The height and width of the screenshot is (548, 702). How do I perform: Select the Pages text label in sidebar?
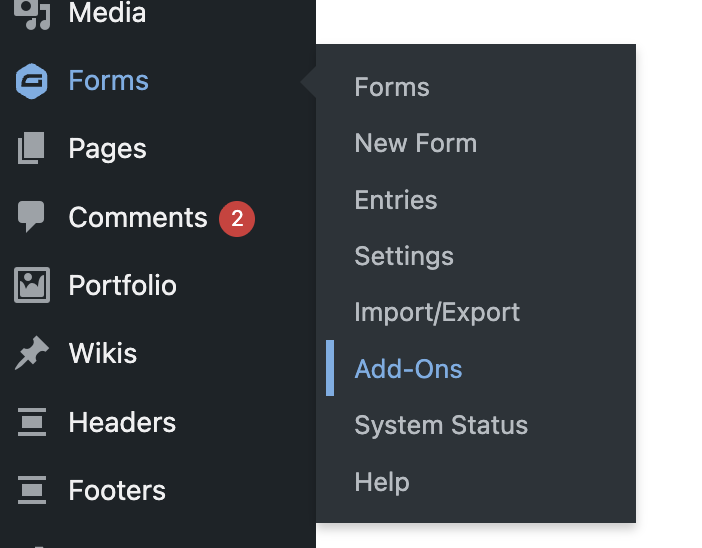[107, 149]
